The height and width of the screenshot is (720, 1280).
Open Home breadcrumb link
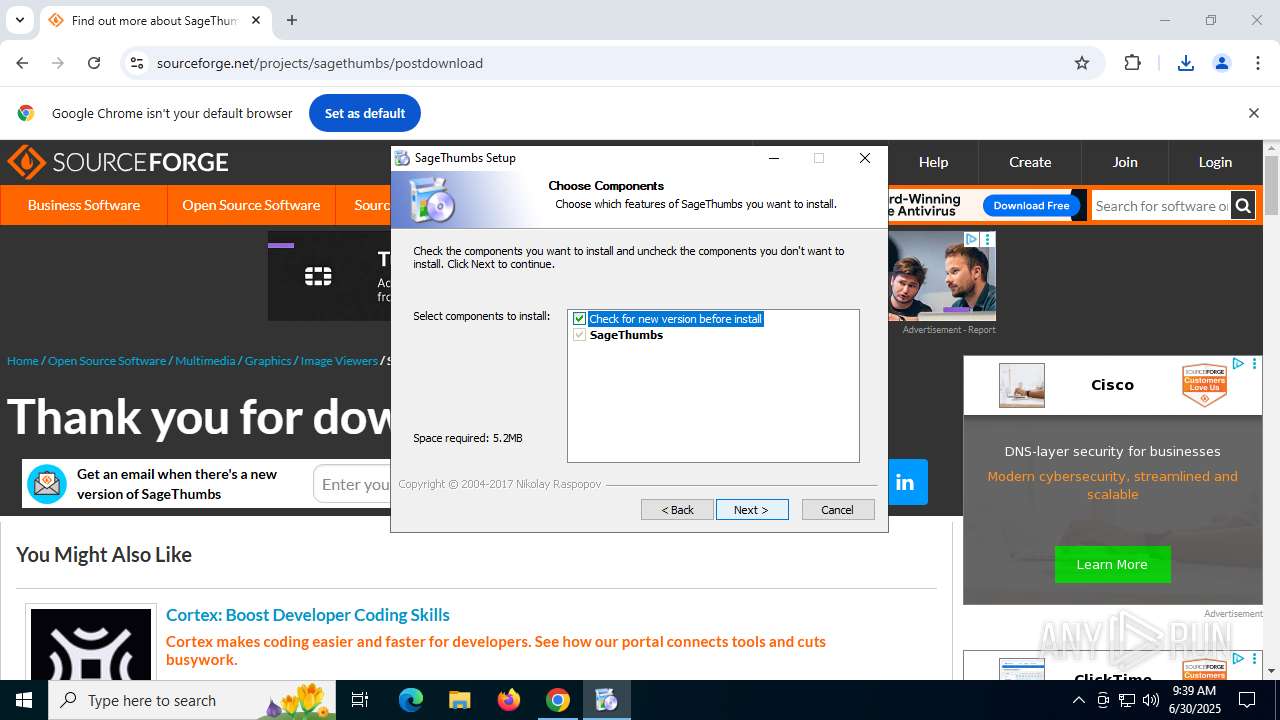(x=22, y=361)
